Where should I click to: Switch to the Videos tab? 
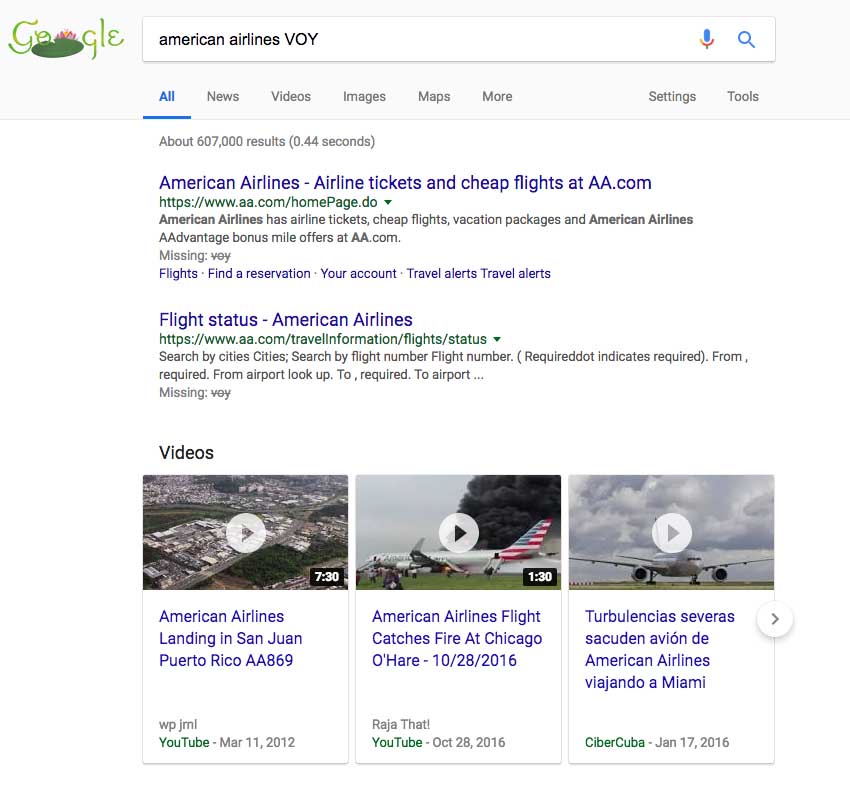[x=291, y=97]
